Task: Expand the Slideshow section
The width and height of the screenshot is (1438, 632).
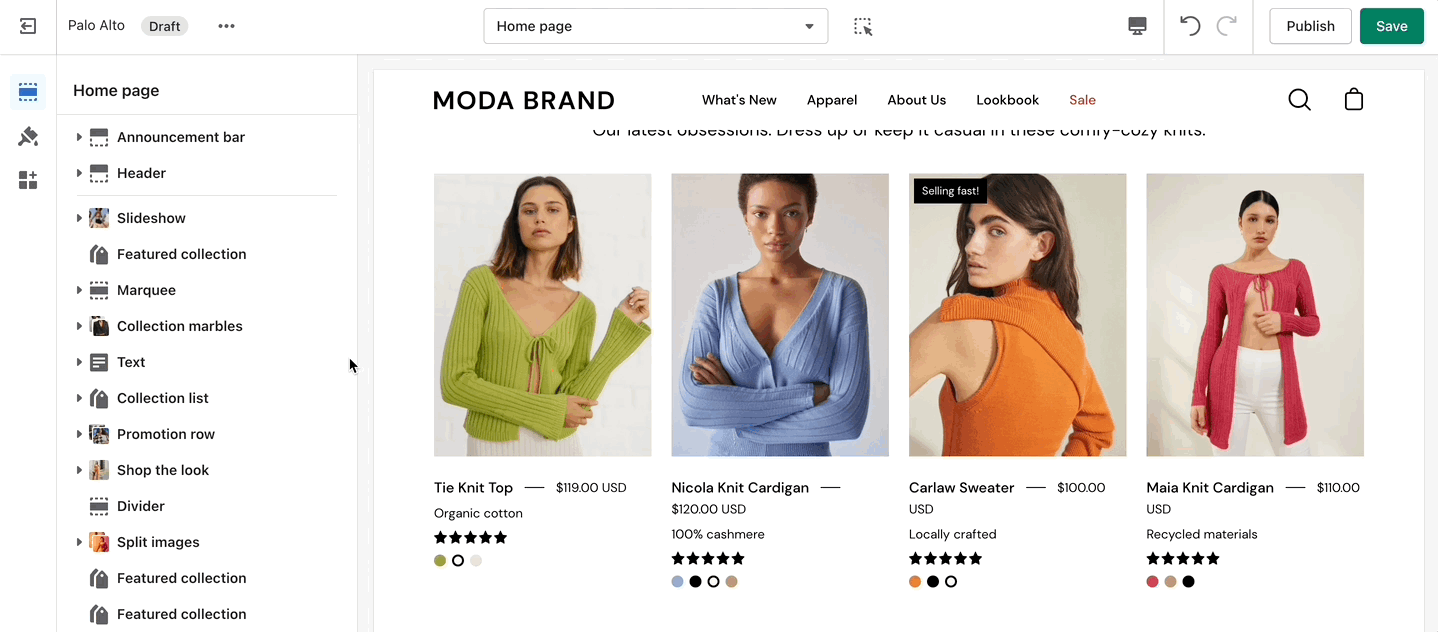Action: (79, 218)
